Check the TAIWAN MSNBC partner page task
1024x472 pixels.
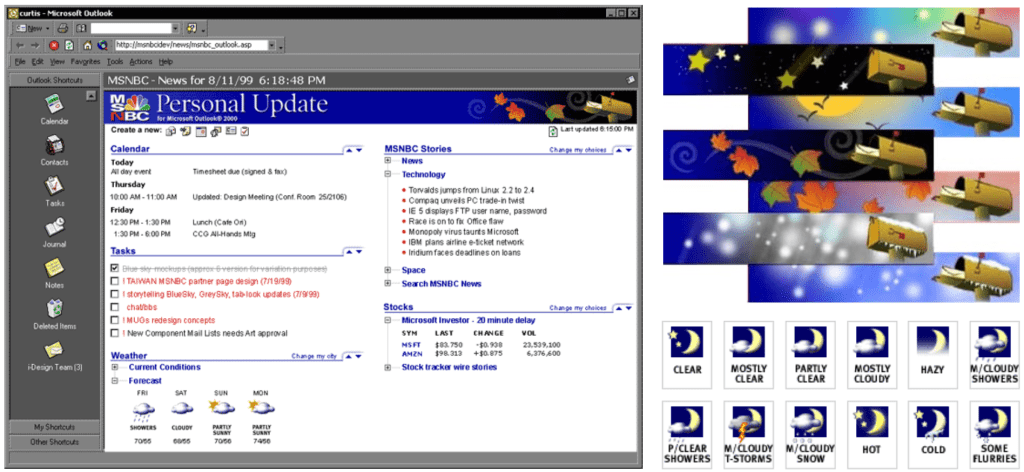pyautogui.click(x=115, y=282)
